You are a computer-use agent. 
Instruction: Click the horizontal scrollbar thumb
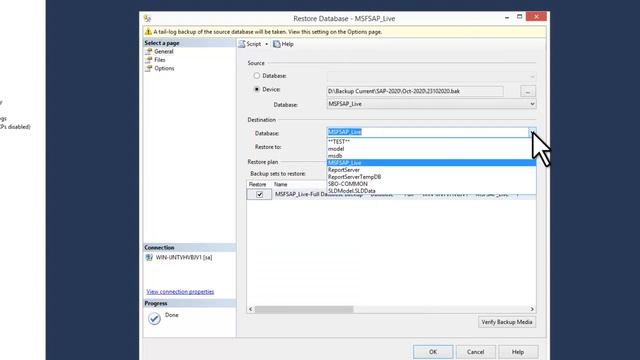[304, 309]
